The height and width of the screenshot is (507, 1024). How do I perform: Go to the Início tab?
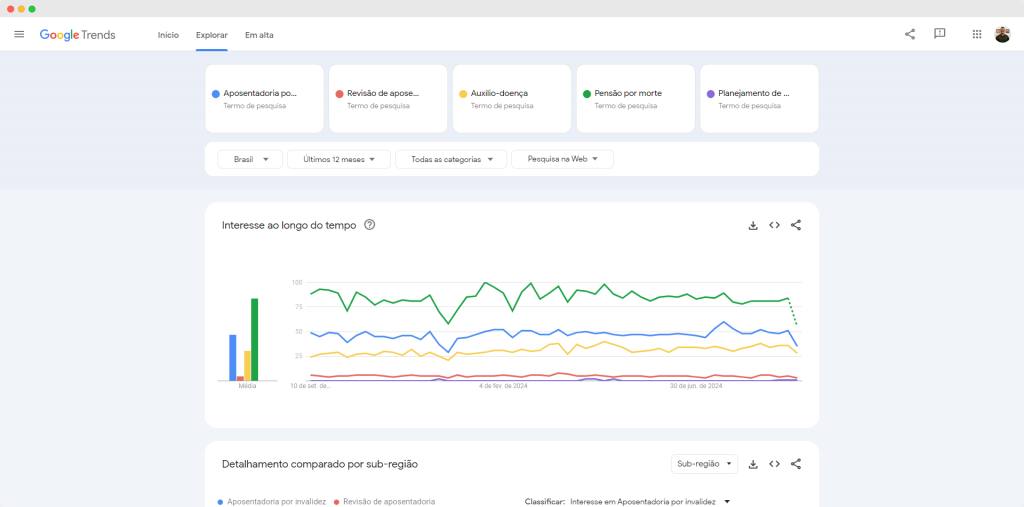168,35
